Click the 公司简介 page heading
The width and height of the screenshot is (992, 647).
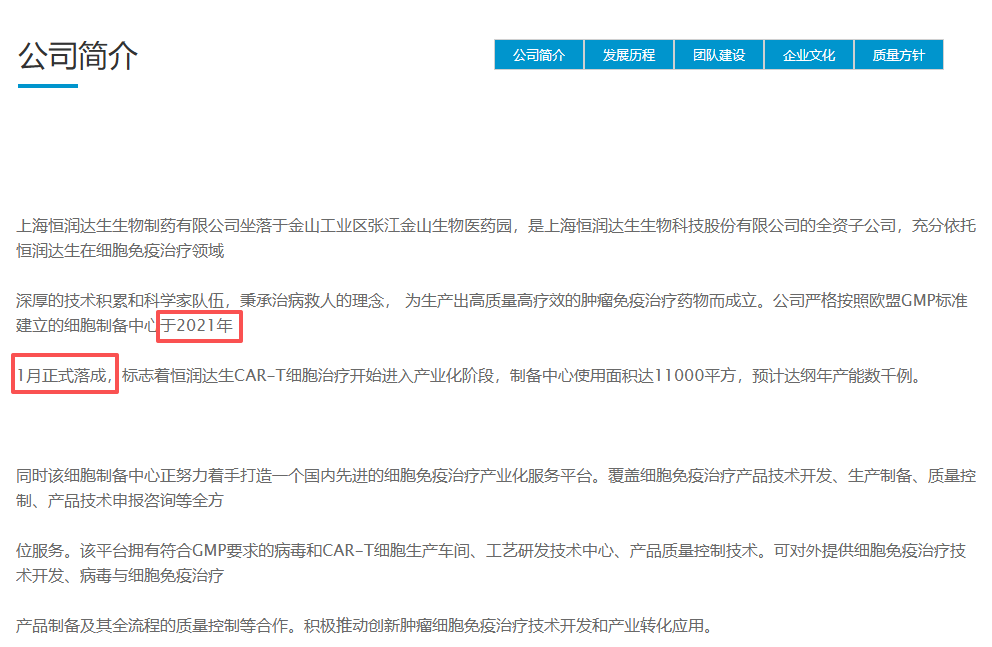coord(77,56)
